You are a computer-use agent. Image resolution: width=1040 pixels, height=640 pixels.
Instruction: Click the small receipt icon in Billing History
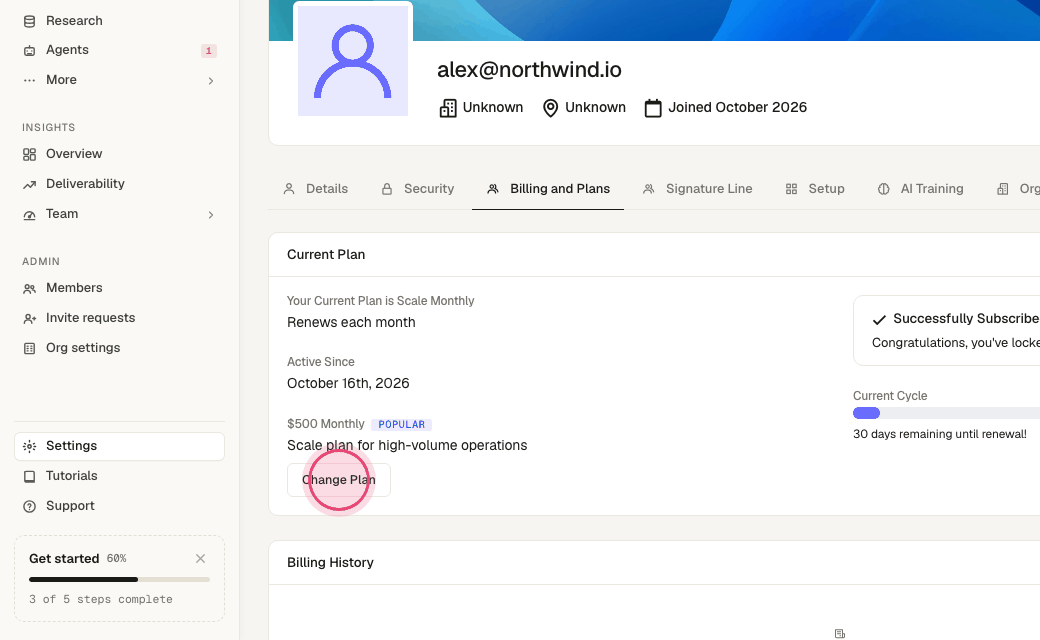click(840, 633)
